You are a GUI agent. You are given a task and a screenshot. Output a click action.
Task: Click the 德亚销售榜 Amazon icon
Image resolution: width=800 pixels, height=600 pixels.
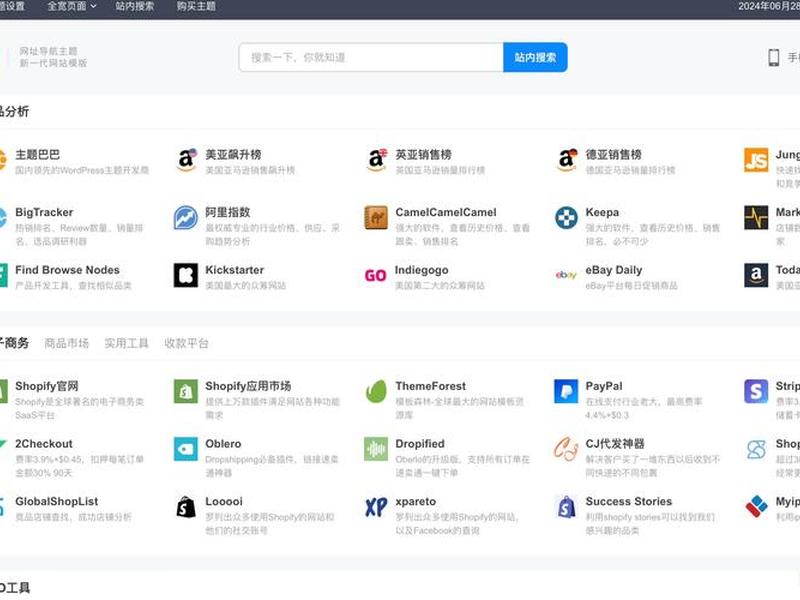click(566, 160)
